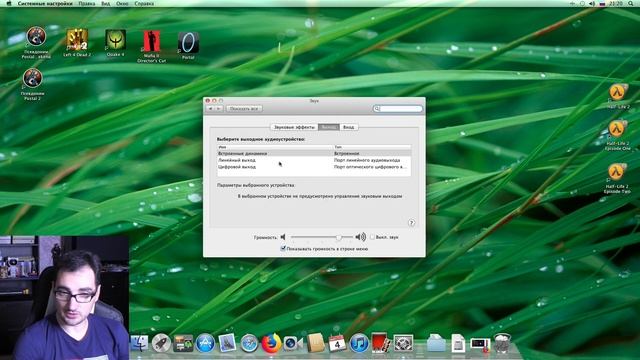
Task: Click the minimized window icon in Dock
Action: (480, 344)
